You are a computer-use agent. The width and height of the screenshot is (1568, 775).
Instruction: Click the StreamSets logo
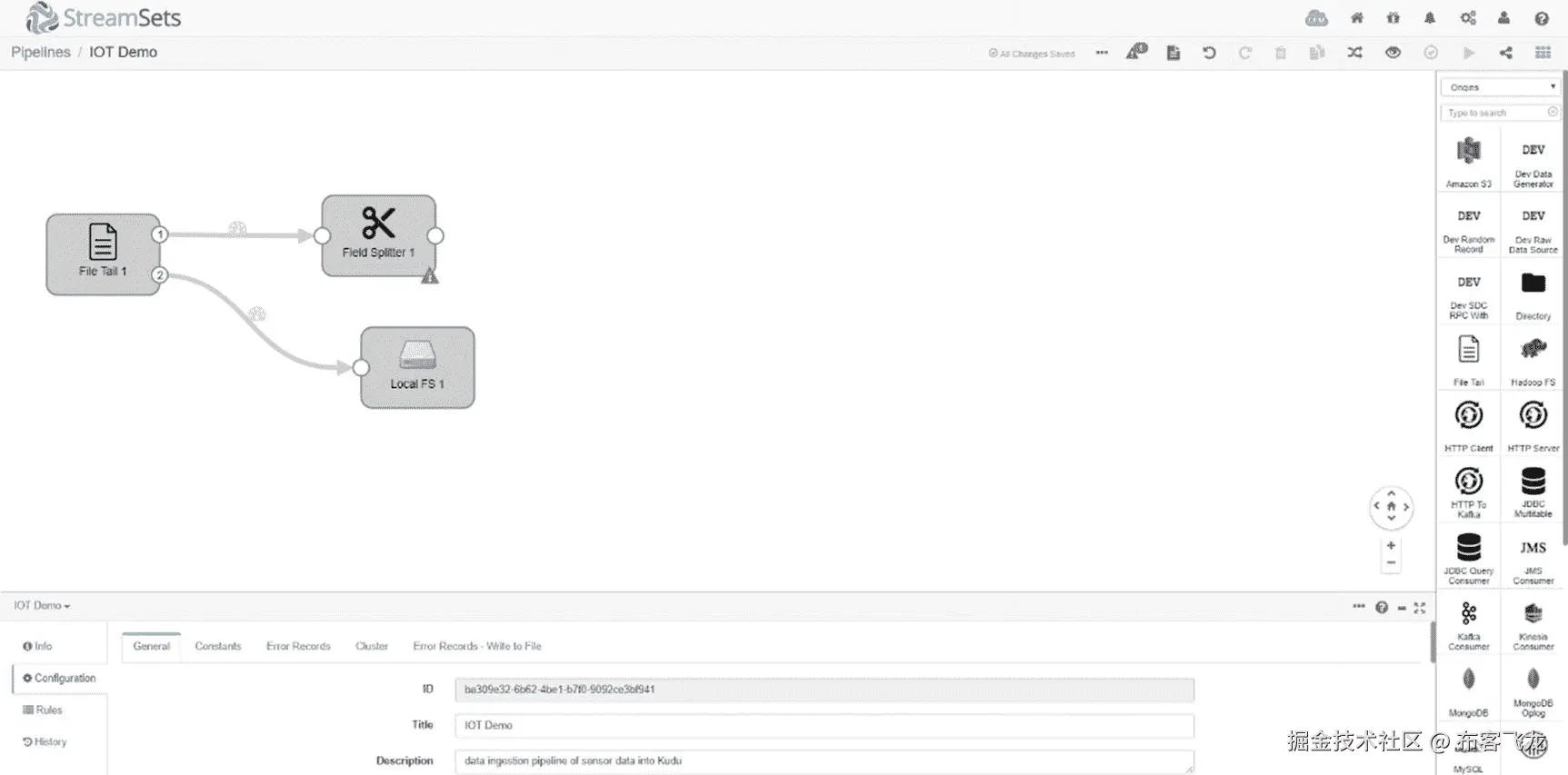(x=104, y=18)
